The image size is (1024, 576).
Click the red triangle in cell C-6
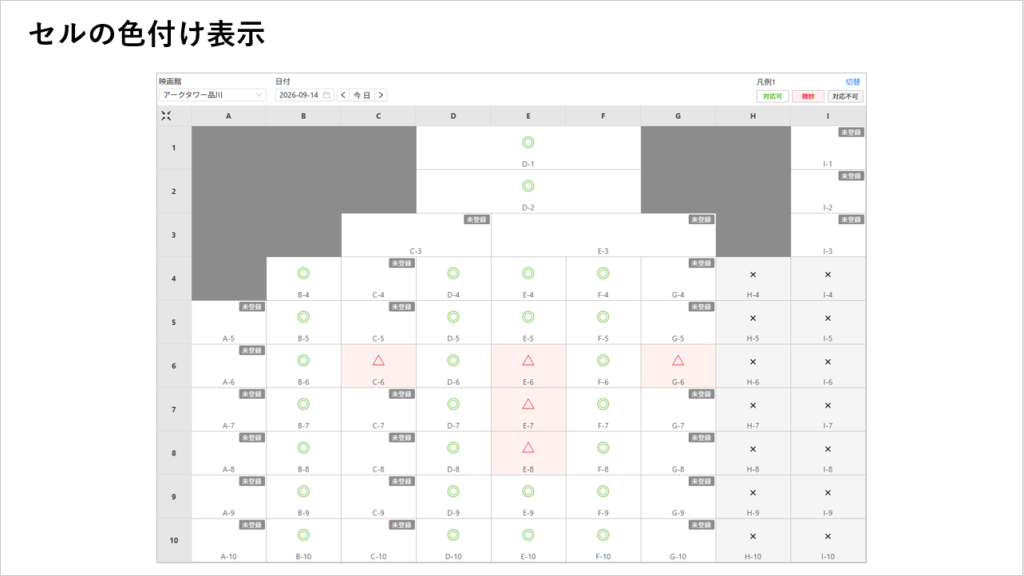click(x=378, y=360)
